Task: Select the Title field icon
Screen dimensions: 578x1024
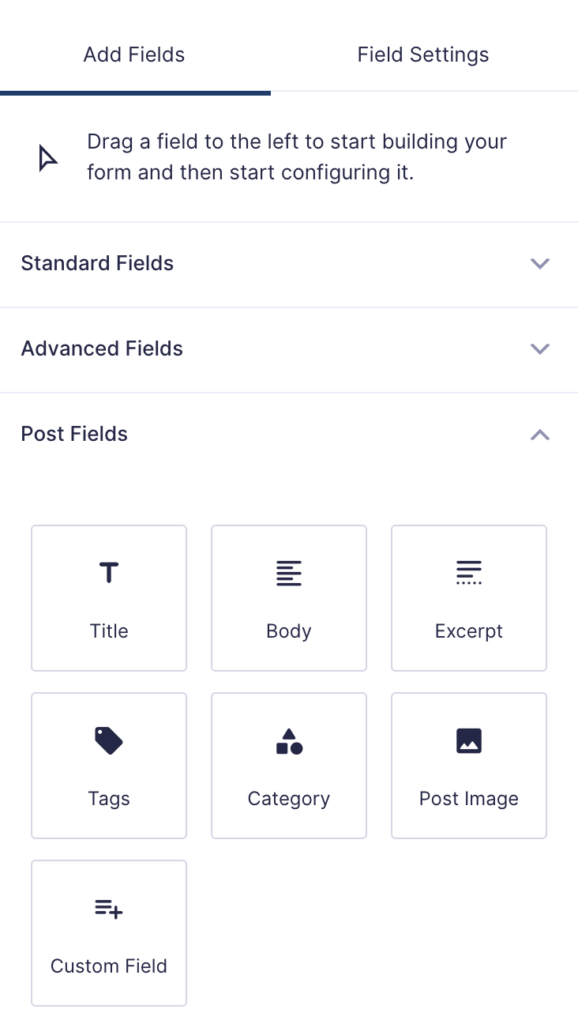Action: (x=108, y=572)
